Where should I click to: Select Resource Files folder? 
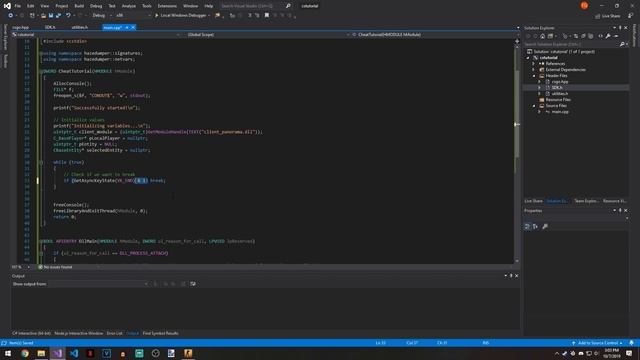point(558,100)
